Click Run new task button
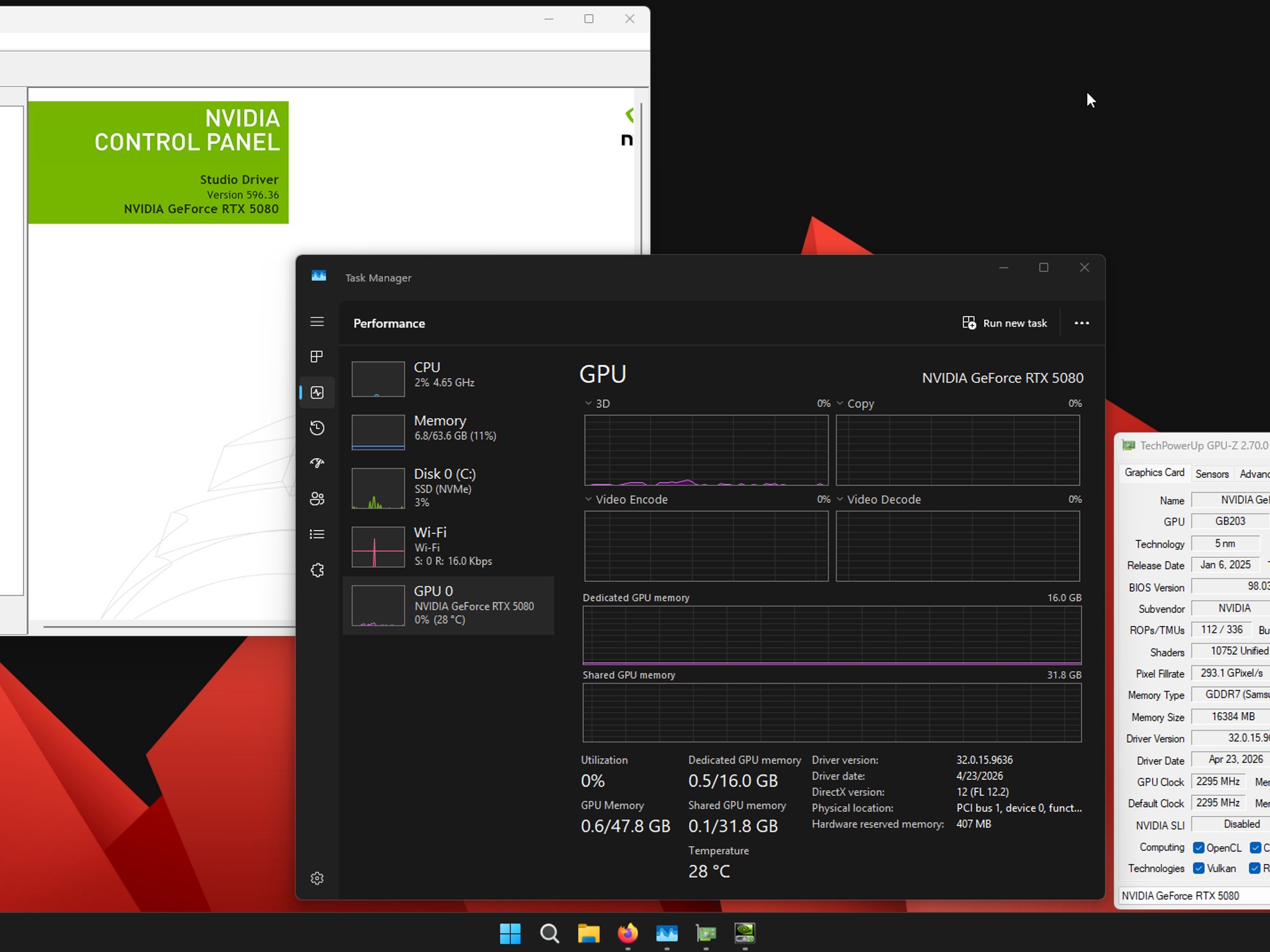Viewport: 1270px width, 952px height. tap(1005, 323)
